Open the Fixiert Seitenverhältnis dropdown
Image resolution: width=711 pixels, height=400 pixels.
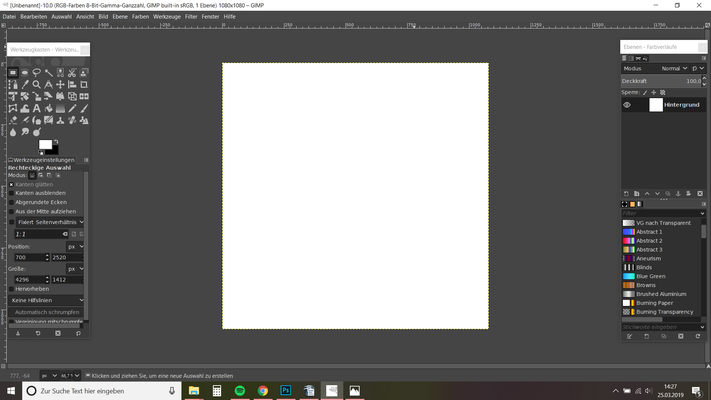click(x=46, y=222)
